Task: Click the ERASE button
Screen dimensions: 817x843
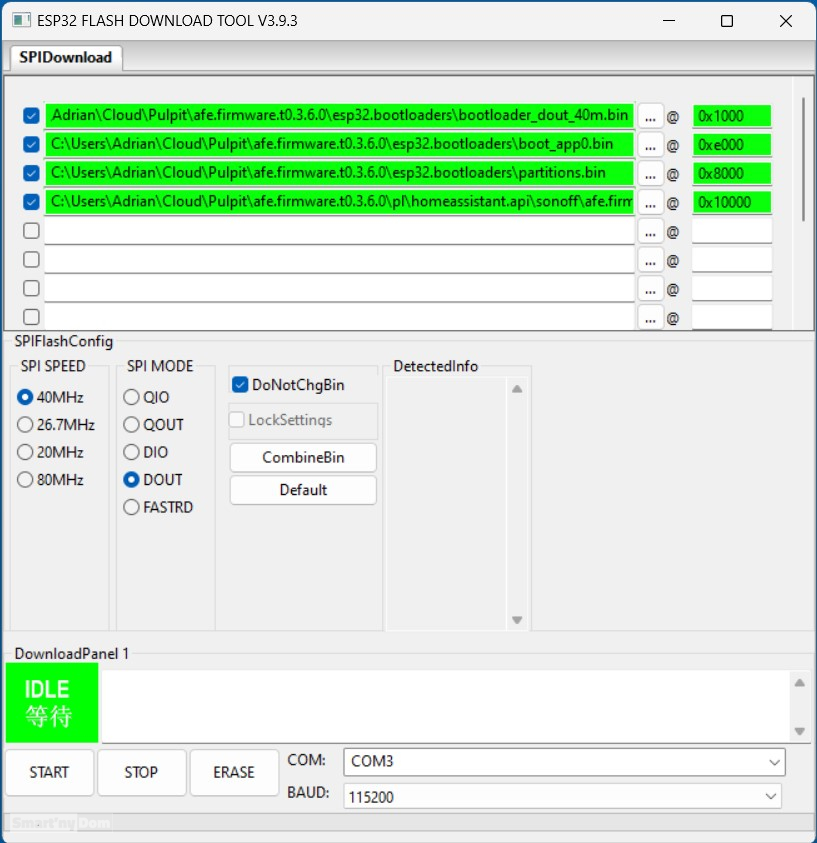Action: point(234,772)
